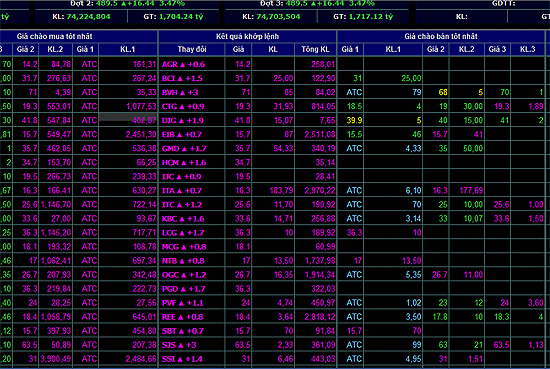Click the Giá chào mua tốt nhất group header
550x369 pixels.
(54, 36)
